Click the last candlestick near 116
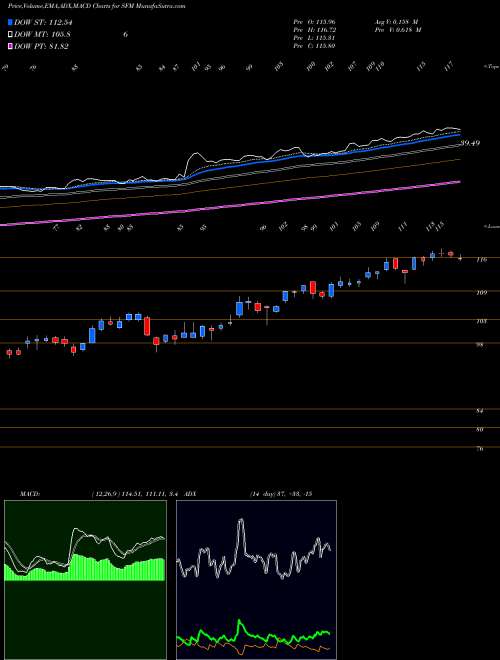500x660 pixels. point(460,258)
